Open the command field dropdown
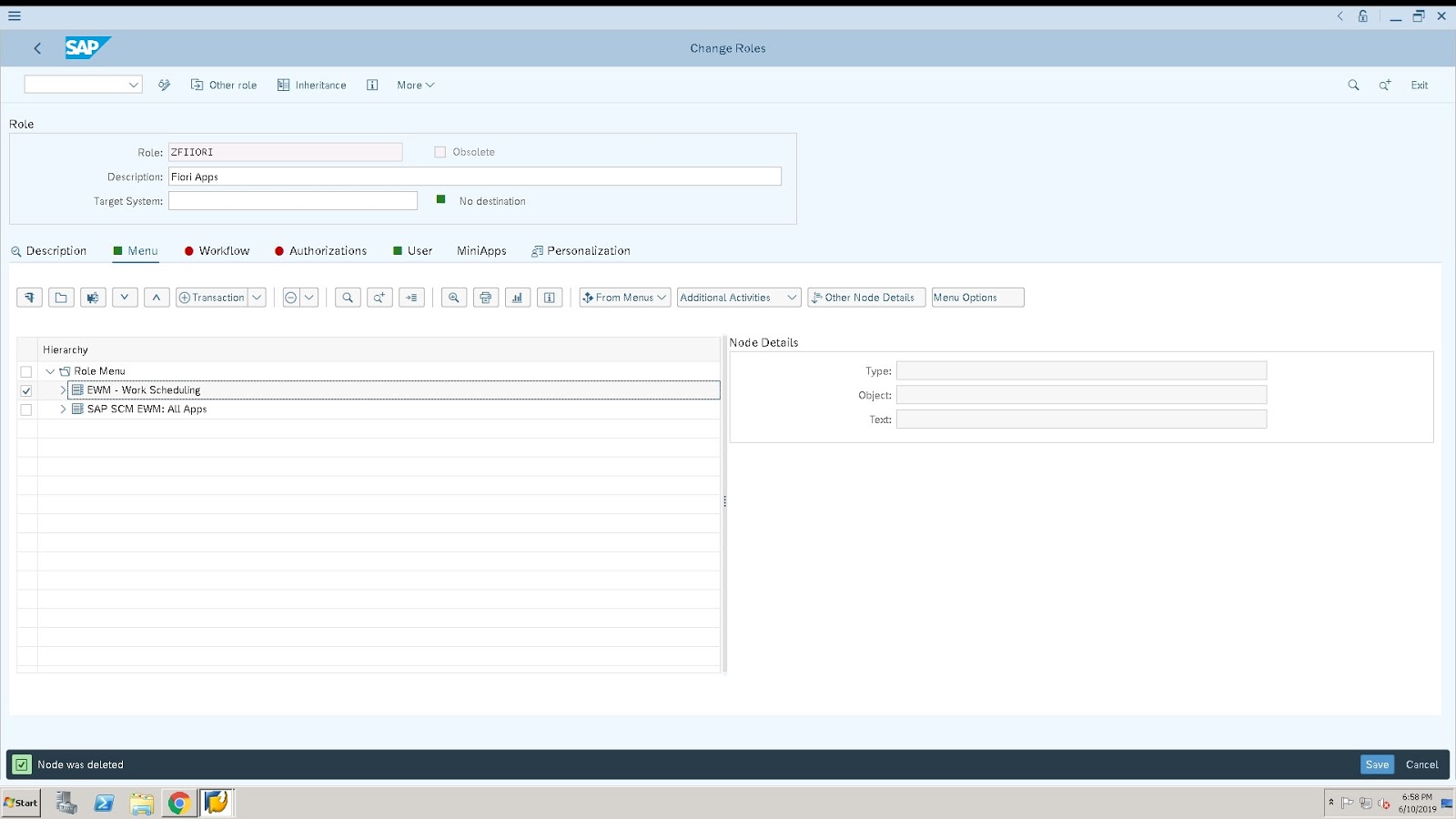Image resolution: width=1456 pixels, height=819 pixels. click(x=134, y=85)
